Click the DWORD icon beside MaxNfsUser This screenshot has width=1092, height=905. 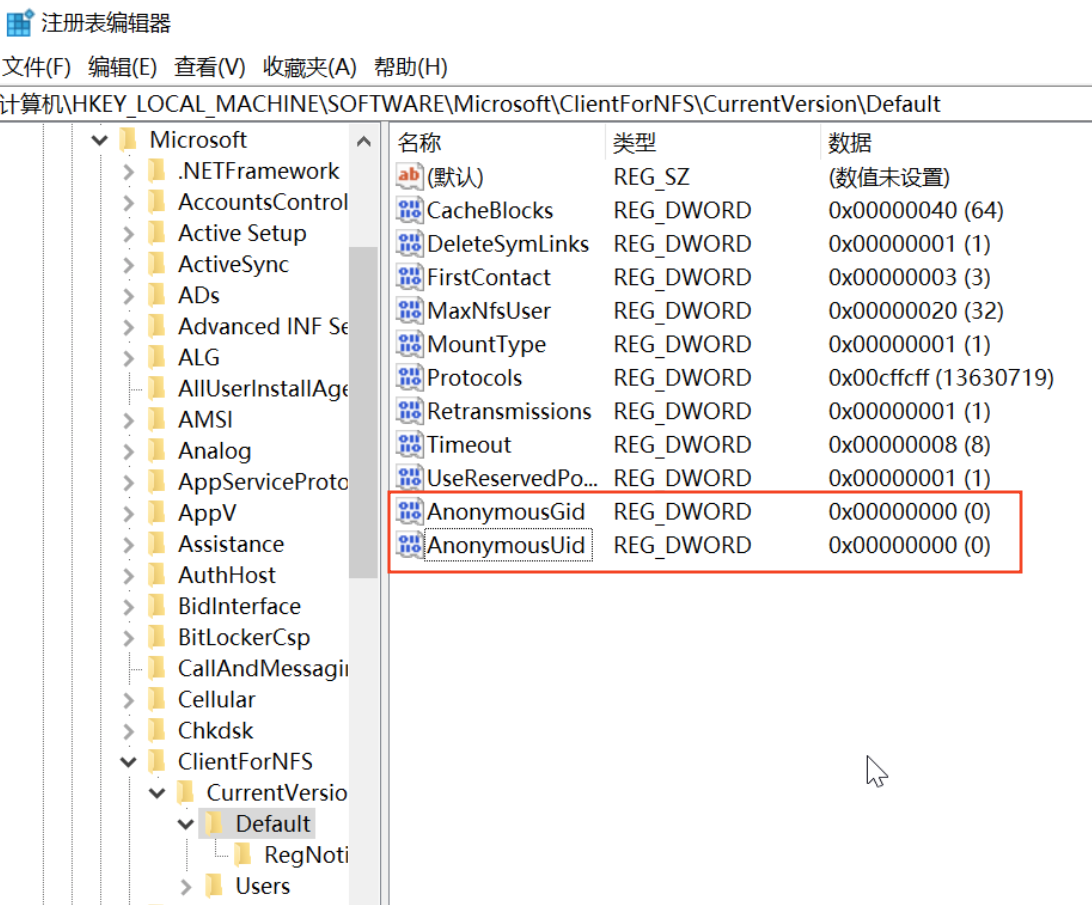pyautogui.click(x=410, y=311)
